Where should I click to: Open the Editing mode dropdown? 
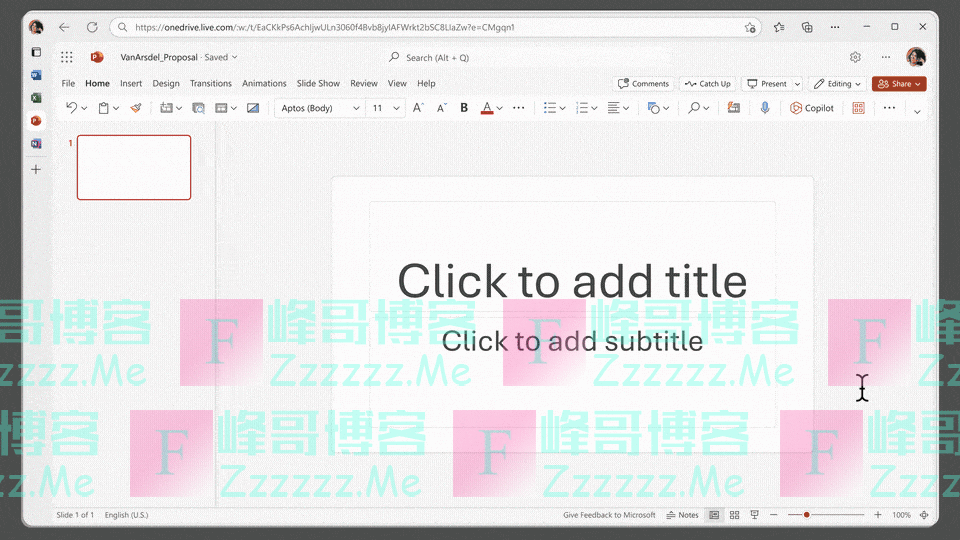[x=837, y=84]
